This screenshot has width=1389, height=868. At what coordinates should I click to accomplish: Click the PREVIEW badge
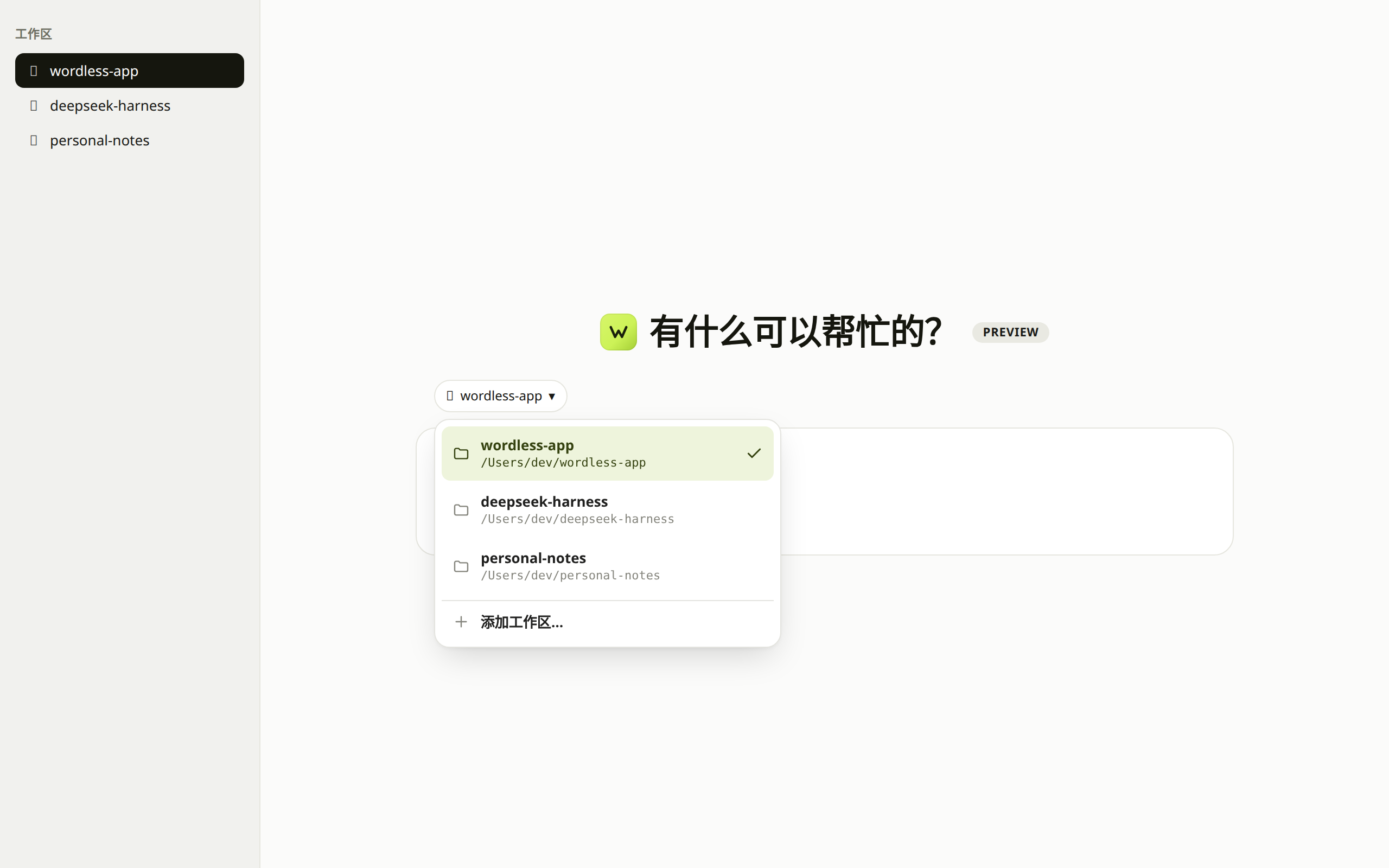click(x=1010, y=333)
